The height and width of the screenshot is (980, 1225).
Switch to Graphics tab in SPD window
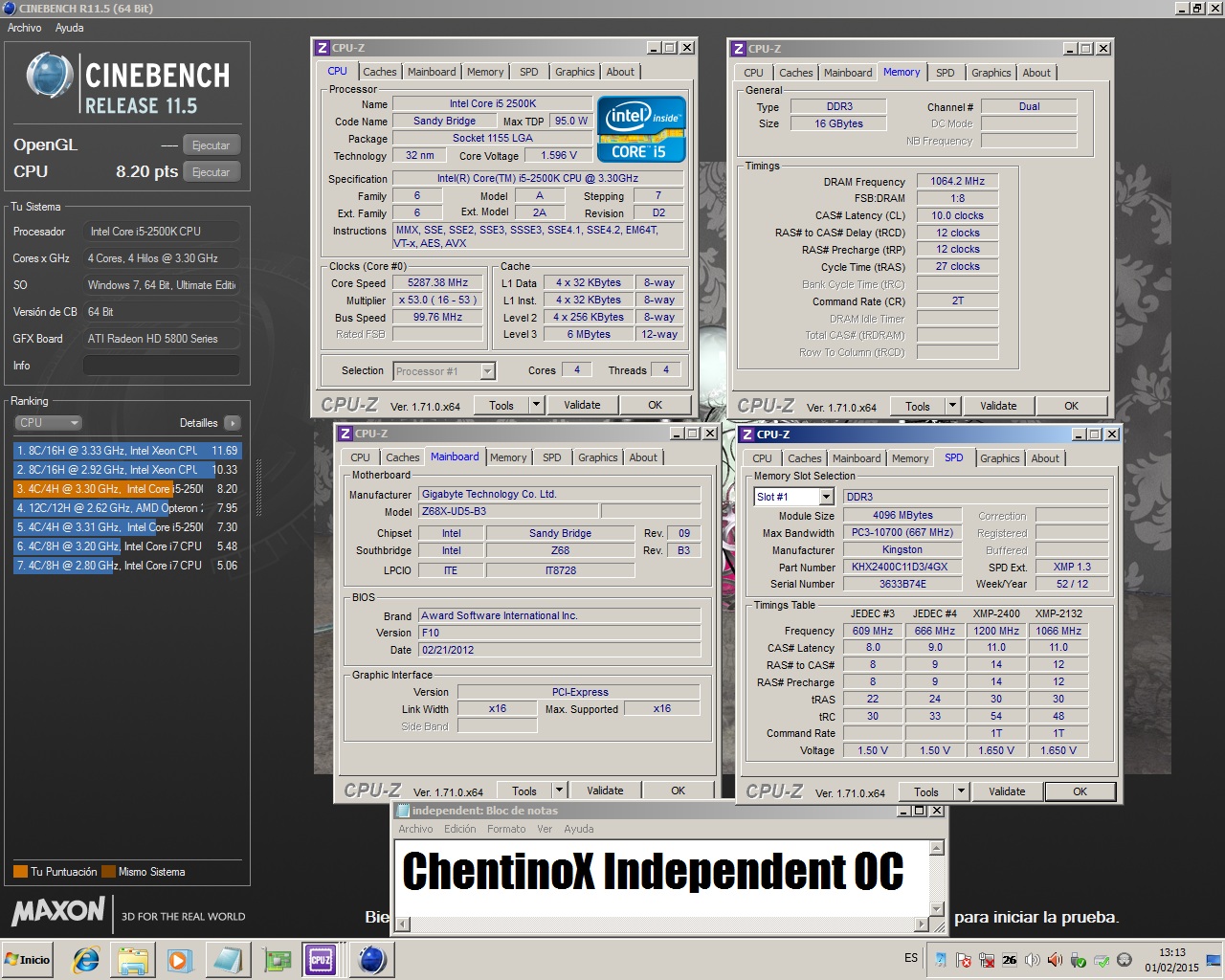(x=1000, y=458)
